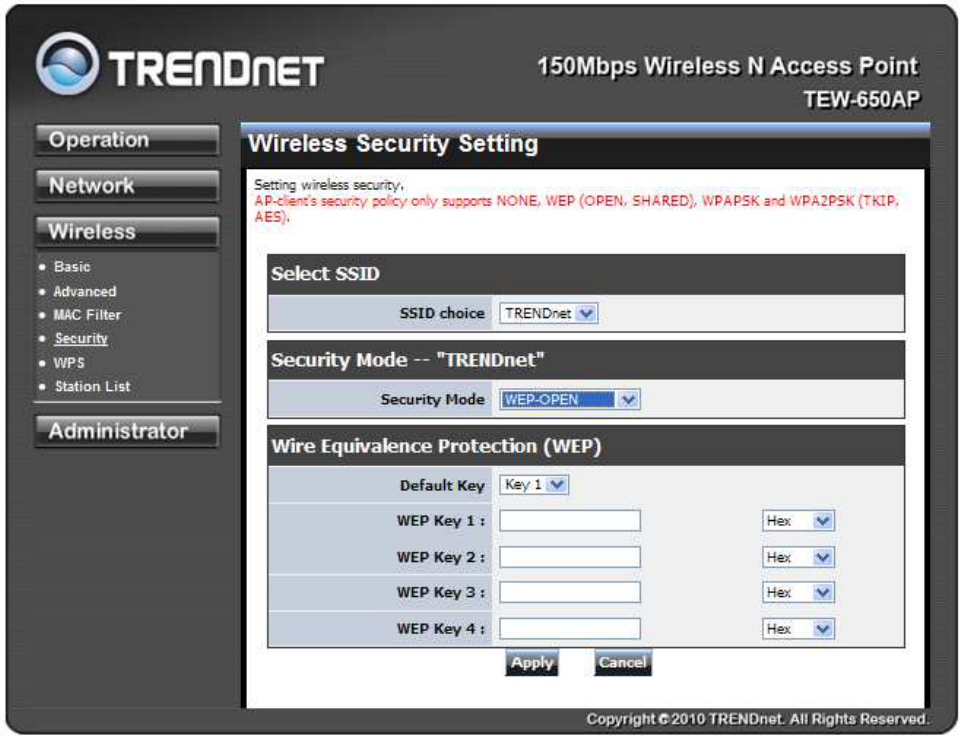This screenshot has width=967, height=745.
Task: Click the Wireless Security Setting heading
Action: (x=393, y=144)
